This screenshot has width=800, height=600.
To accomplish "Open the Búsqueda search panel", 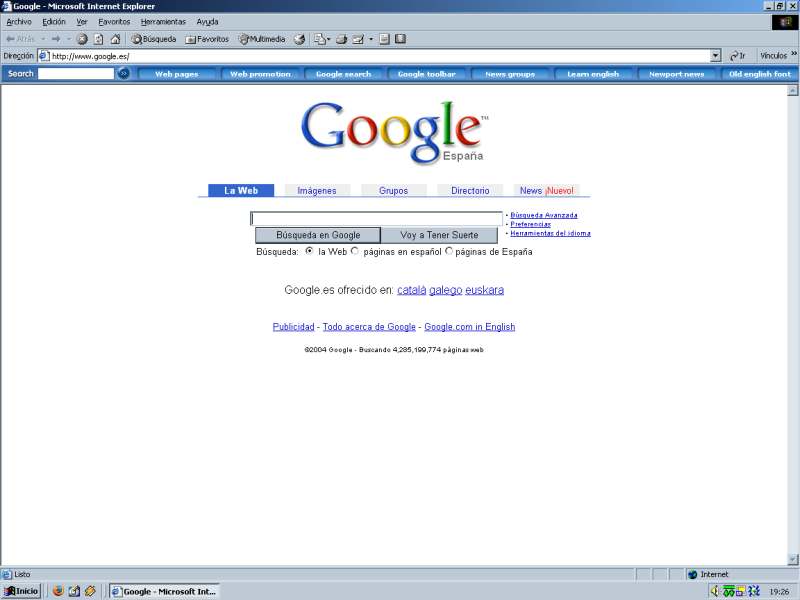I will click(154, 39).
